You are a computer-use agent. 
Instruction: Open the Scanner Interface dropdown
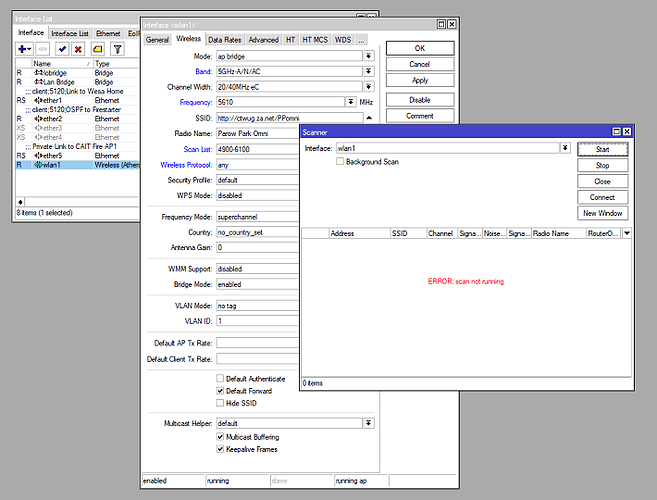pos(565,148)
